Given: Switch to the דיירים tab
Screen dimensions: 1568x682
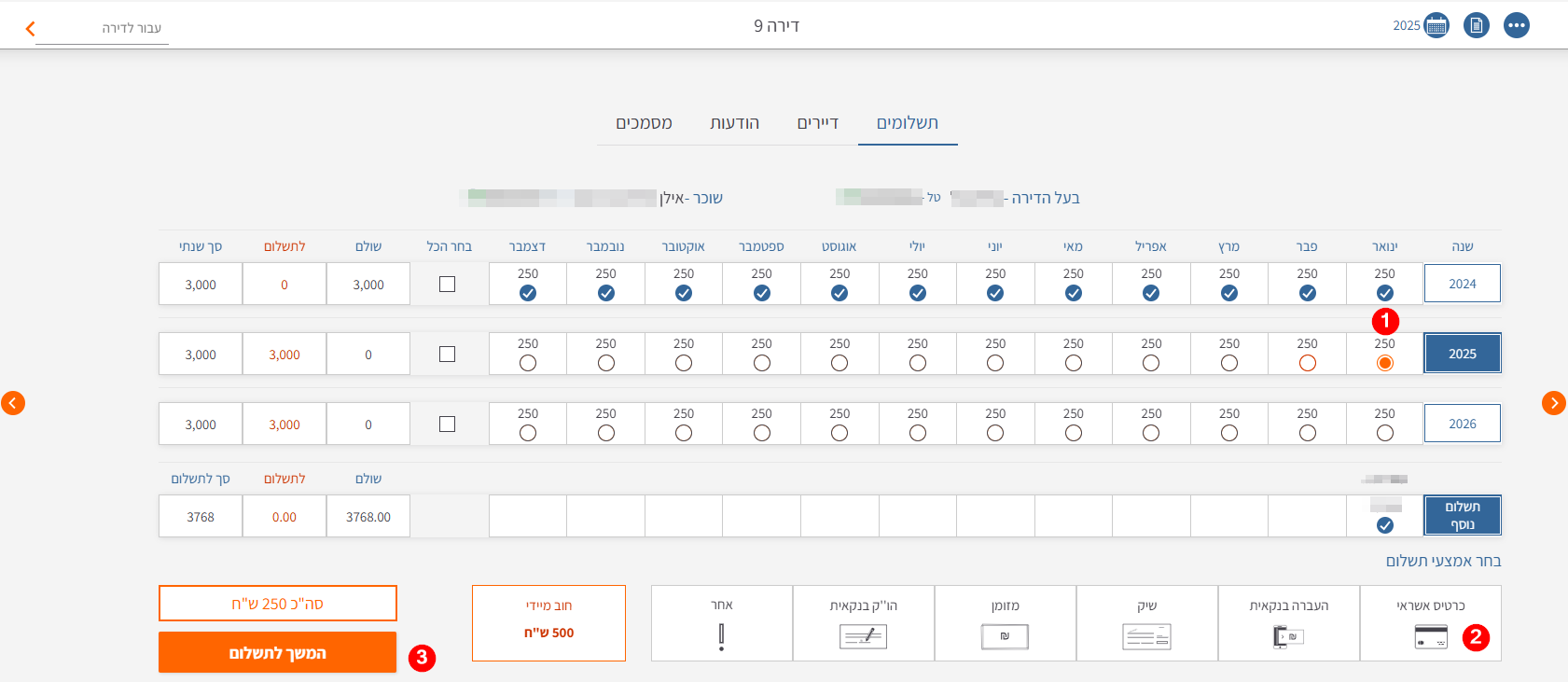Looking at the screenshot, I should coord(817,123).
